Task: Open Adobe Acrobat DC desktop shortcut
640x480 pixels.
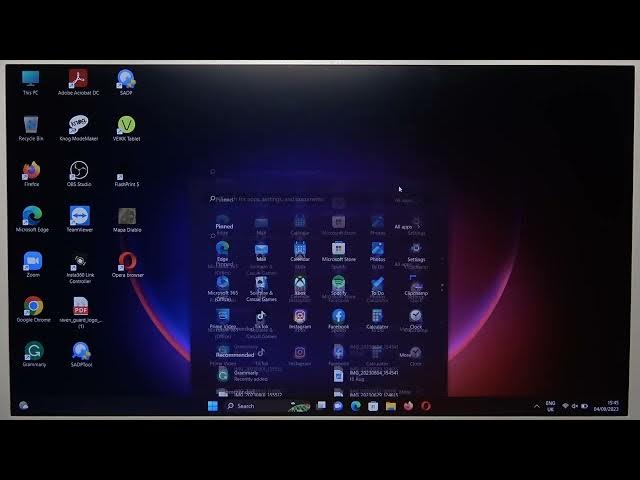Action: (78, 82)
